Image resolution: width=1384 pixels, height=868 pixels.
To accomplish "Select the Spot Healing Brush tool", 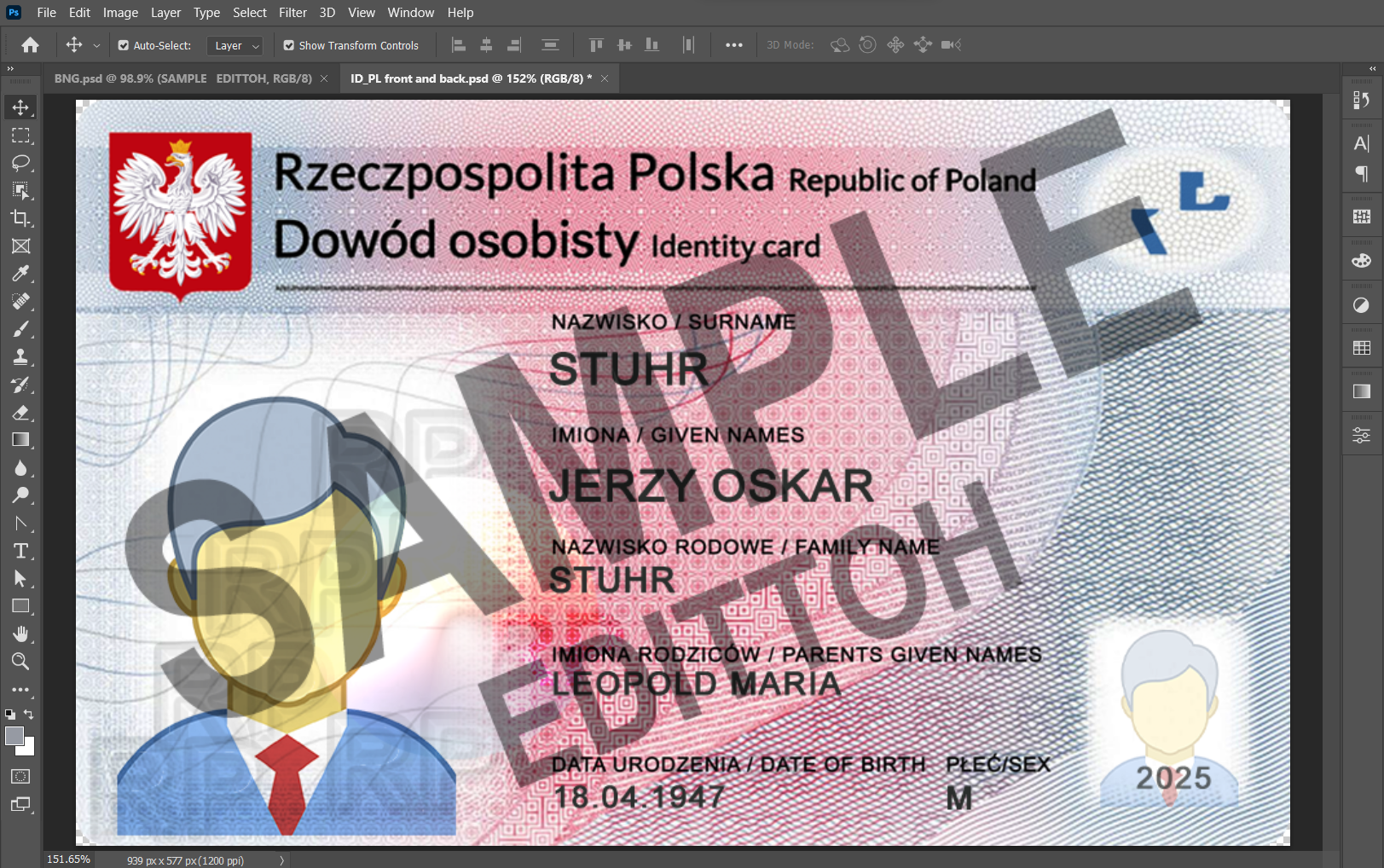I will tap(20, 301).
